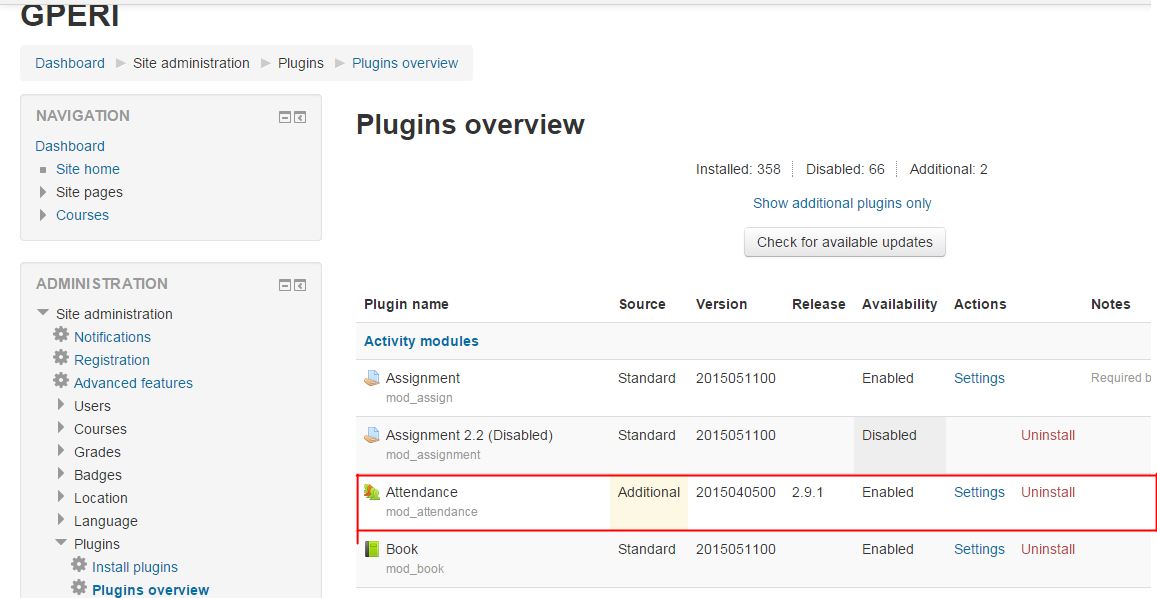Expand Users in administration tree
Screen dimensions: 1157x598
coord(61,405)
